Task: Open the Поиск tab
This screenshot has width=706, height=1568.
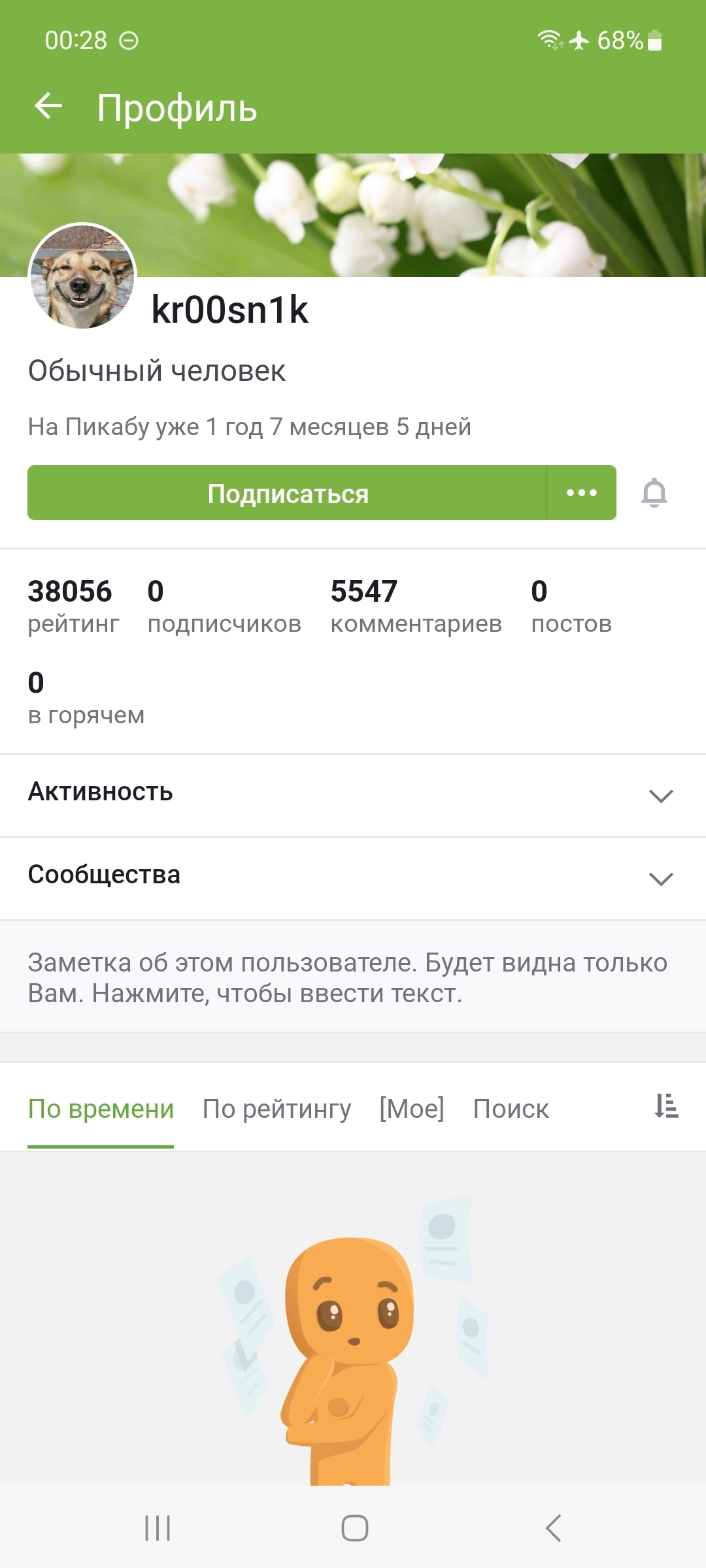Action: (x=511, y=1109)
